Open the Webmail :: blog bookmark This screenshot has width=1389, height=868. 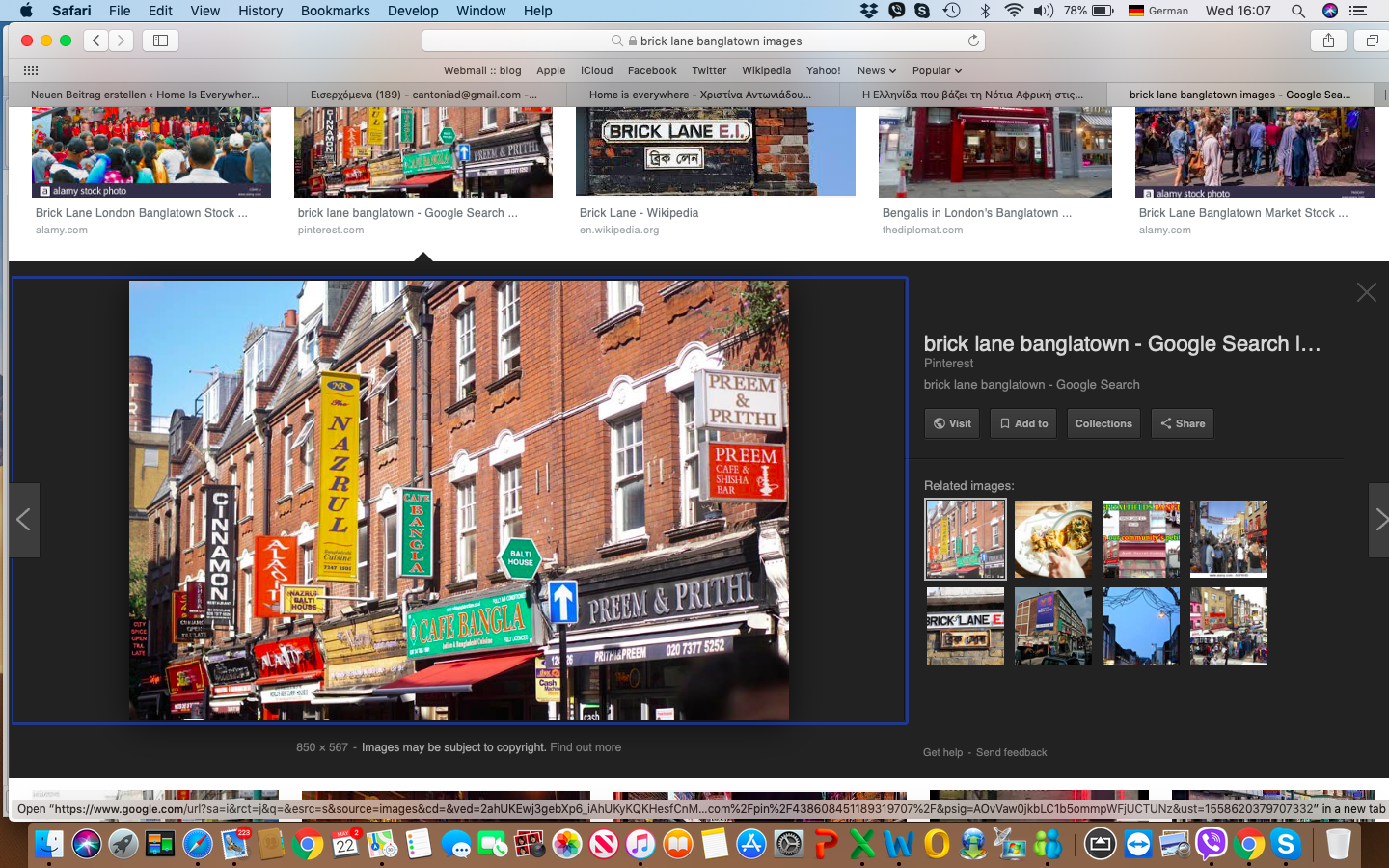[482, 70]
